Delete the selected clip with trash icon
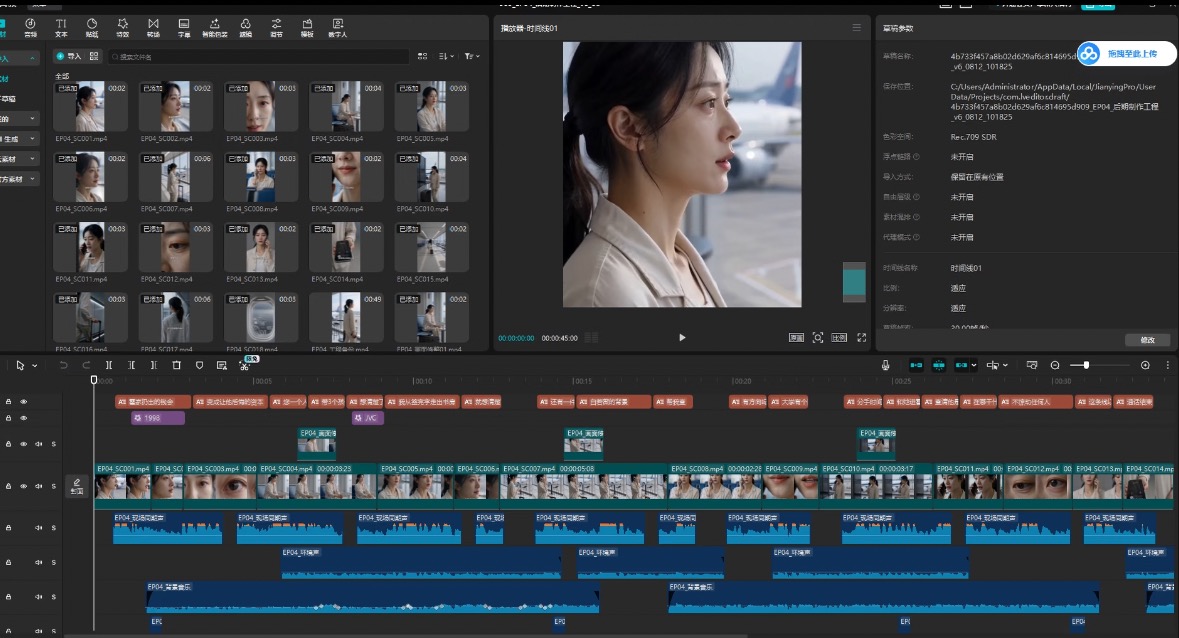The image size is (1179, 638). (177, 365)
